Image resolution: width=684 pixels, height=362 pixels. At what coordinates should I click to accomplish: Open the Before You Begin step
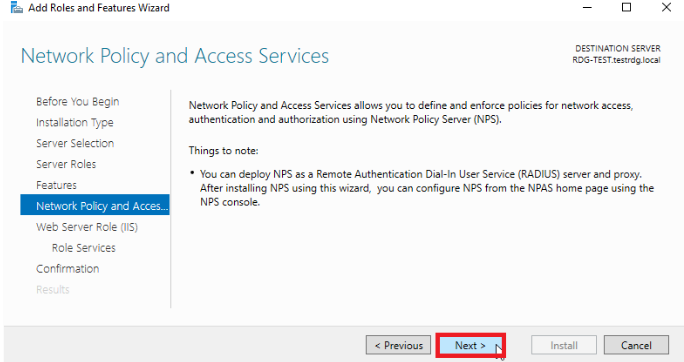pos(78,102)
